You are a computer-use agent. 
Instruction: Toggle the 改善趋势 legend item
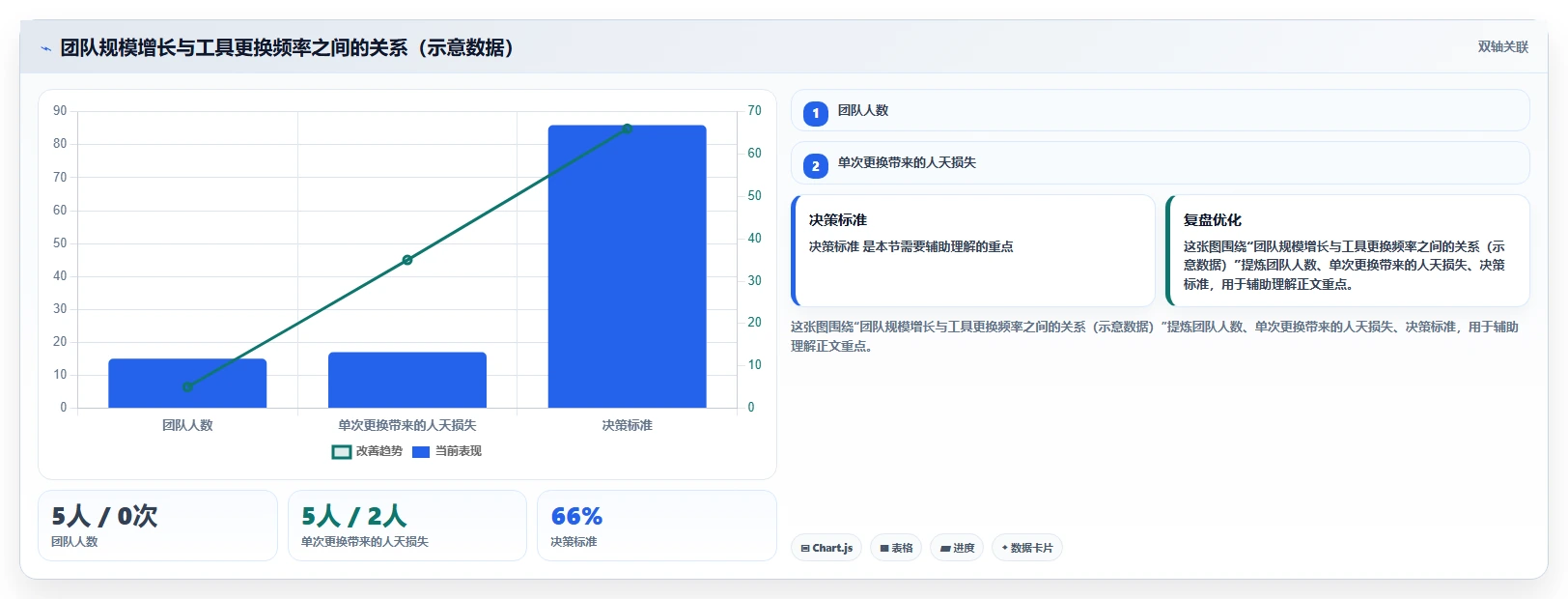tap(367, 451)
